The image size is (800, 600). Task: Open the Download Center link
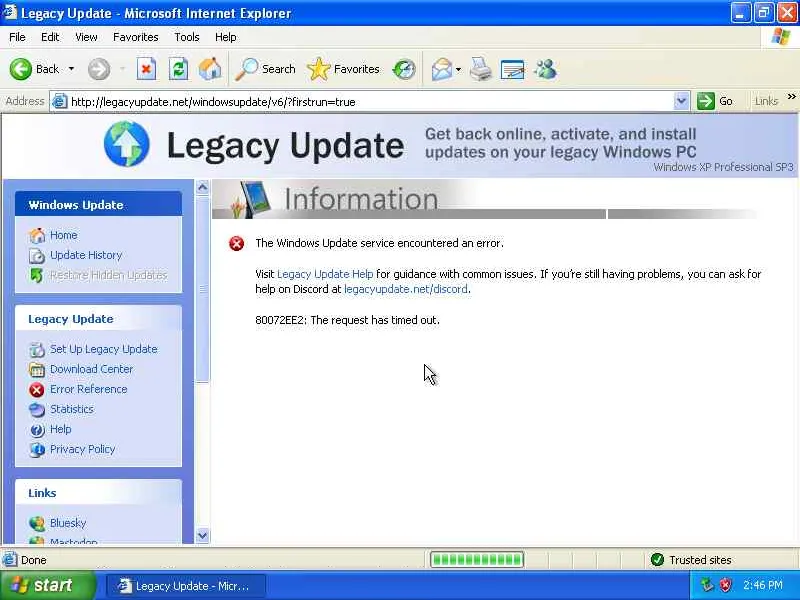coord(91,369)
